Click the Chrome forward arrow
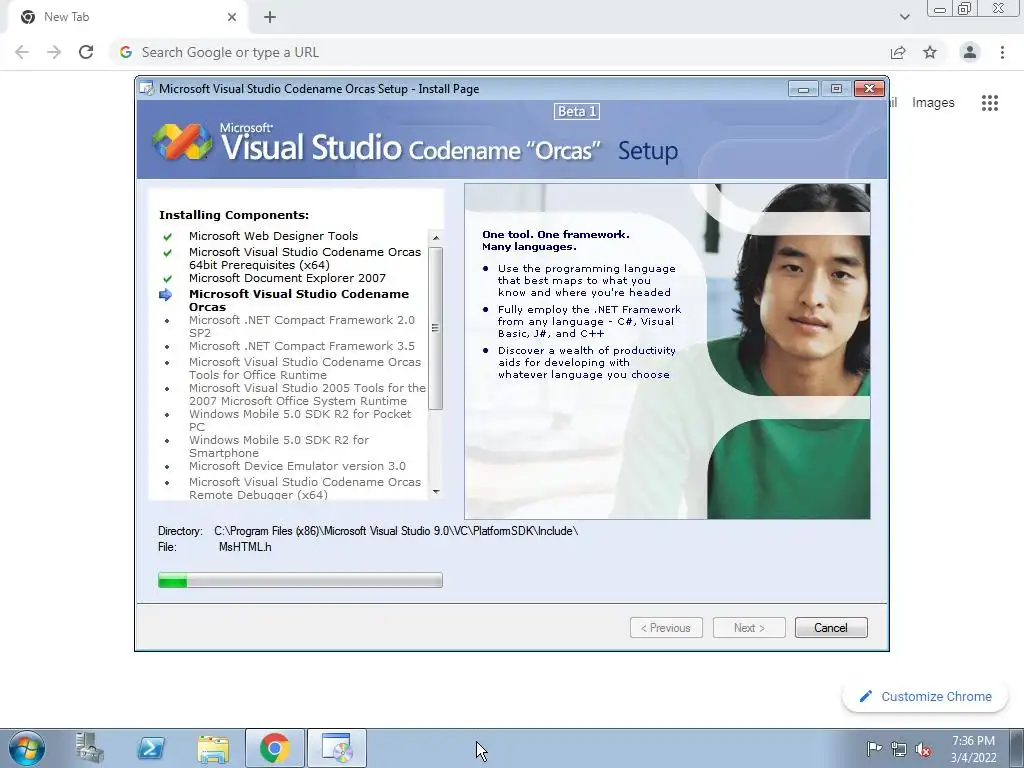 coord(54,52)
